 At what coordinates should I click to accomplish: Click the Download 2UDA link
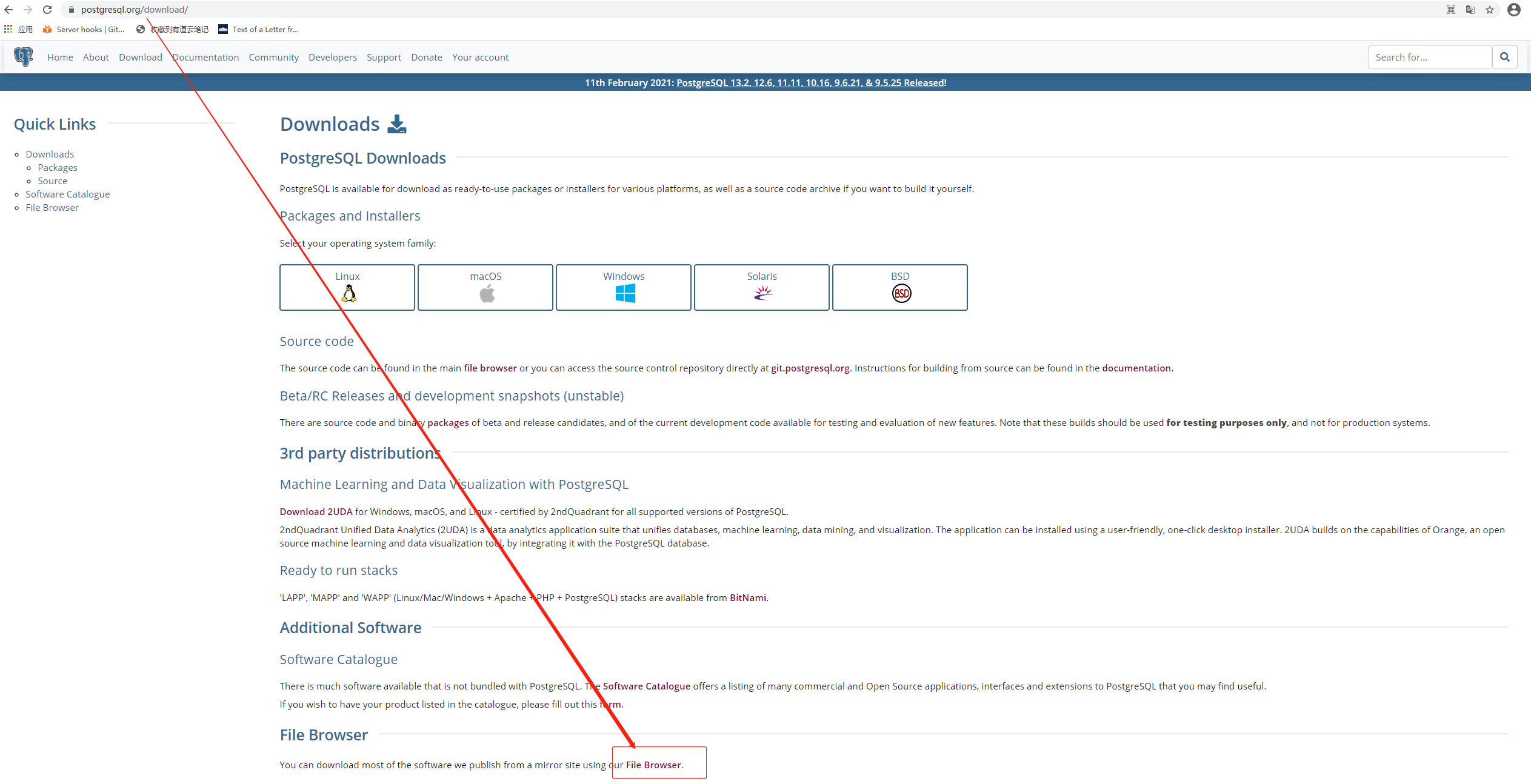(315, 511)
